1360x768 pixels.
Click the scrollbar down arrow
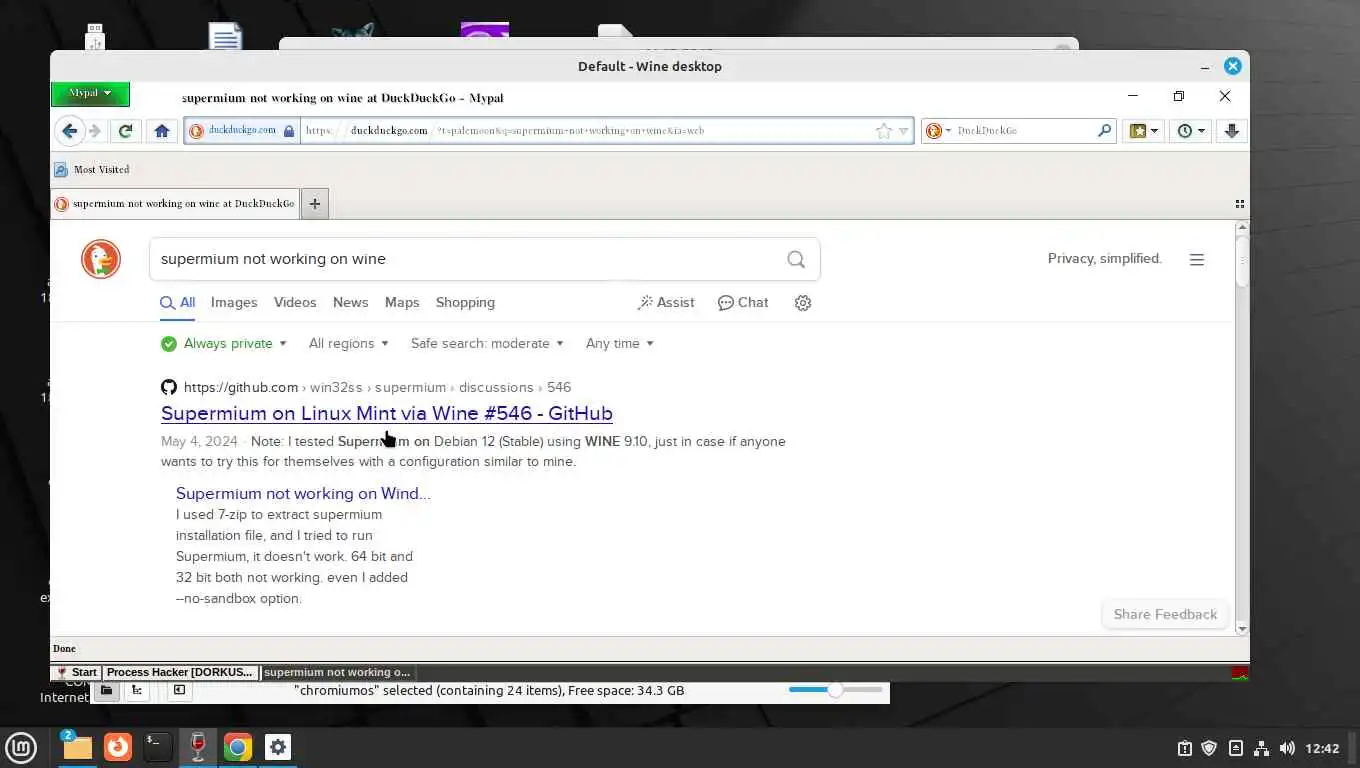(x=1242, y=629)
